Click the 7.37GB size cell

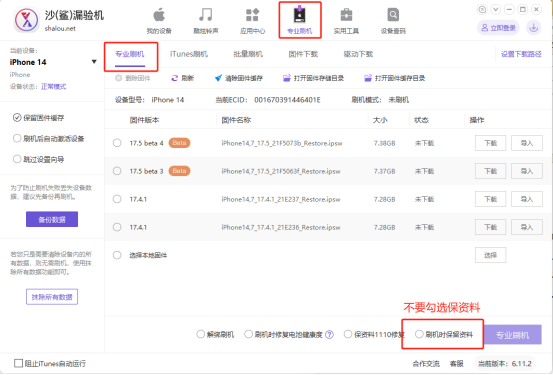384,171
